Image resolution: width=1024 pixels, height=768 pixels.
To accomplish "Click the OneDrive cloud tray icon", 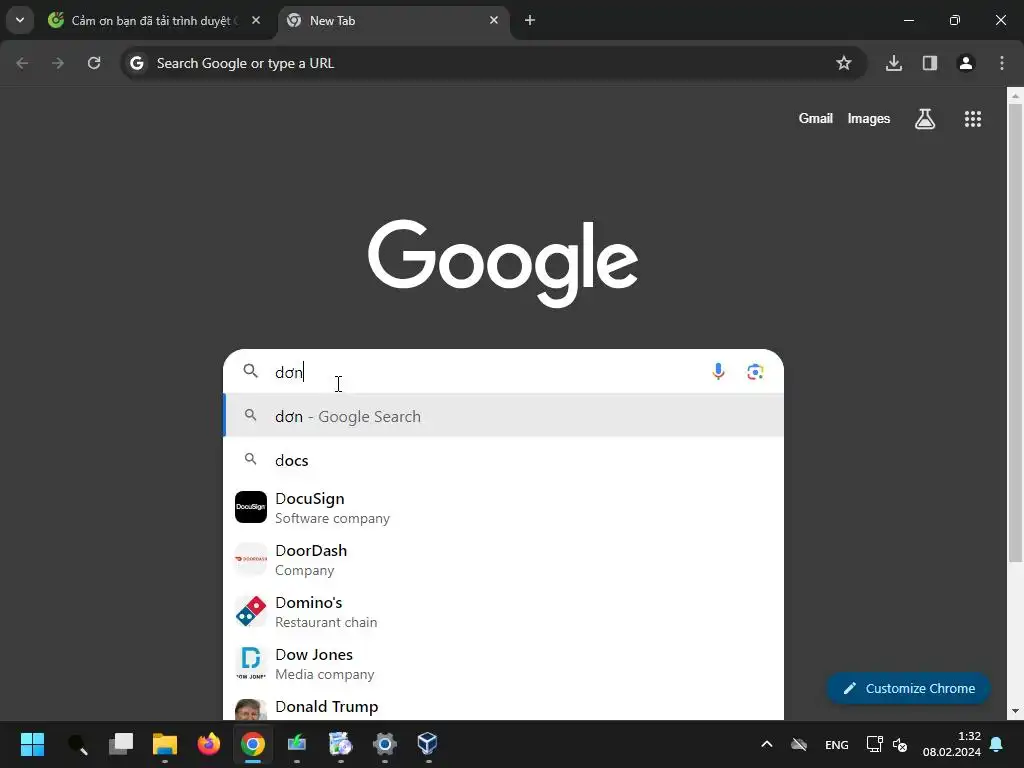I will coord(799,744).
